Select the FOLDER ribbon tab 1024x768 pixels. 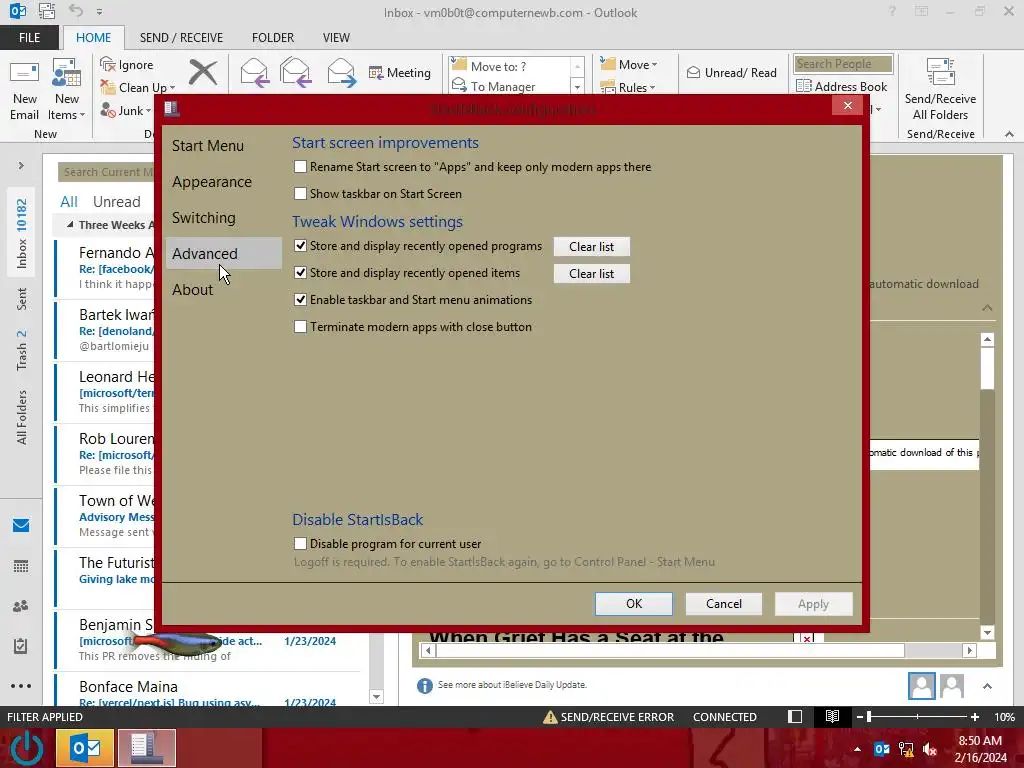point(273,37)
